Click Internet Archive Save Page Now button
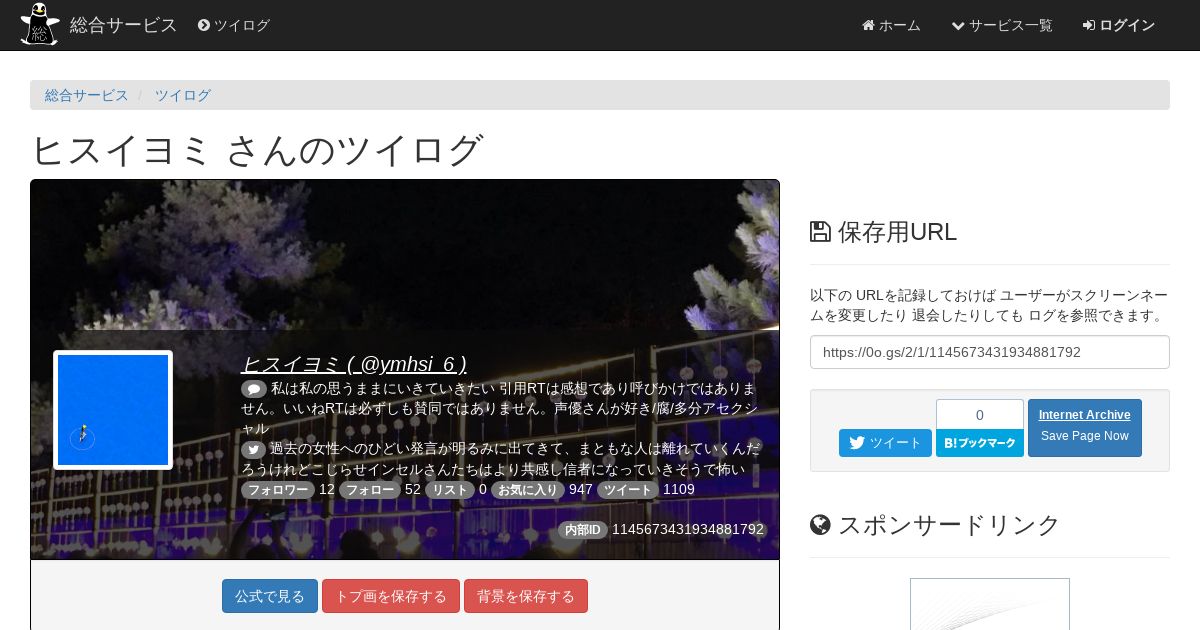 coord(1085,428)
